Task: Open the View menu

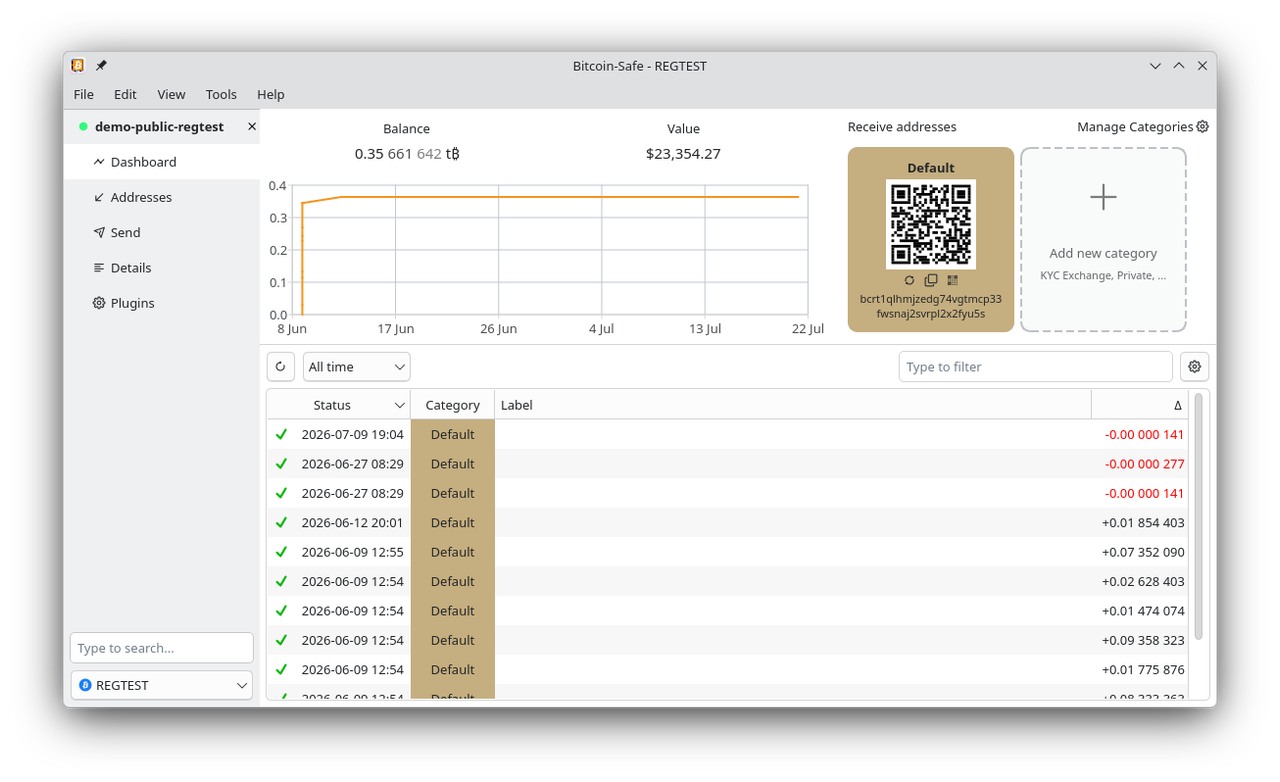Action: (x=171, y=94)
